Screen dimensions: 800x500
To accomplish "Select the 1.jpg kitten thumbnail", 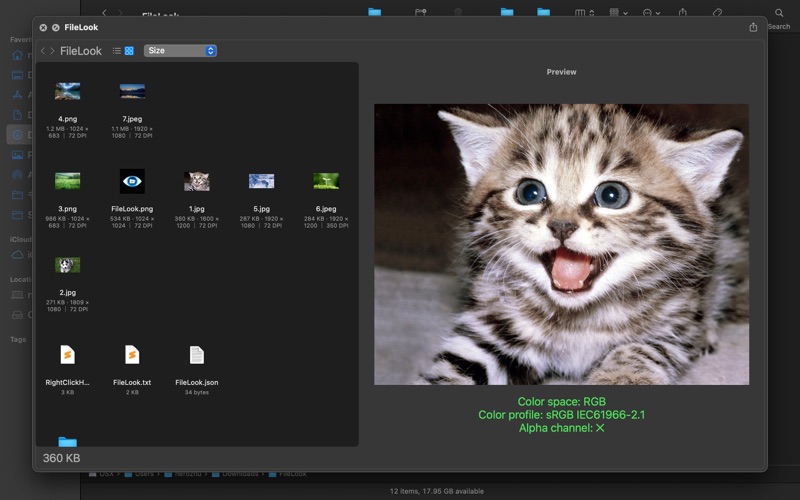I will (196, 181).
